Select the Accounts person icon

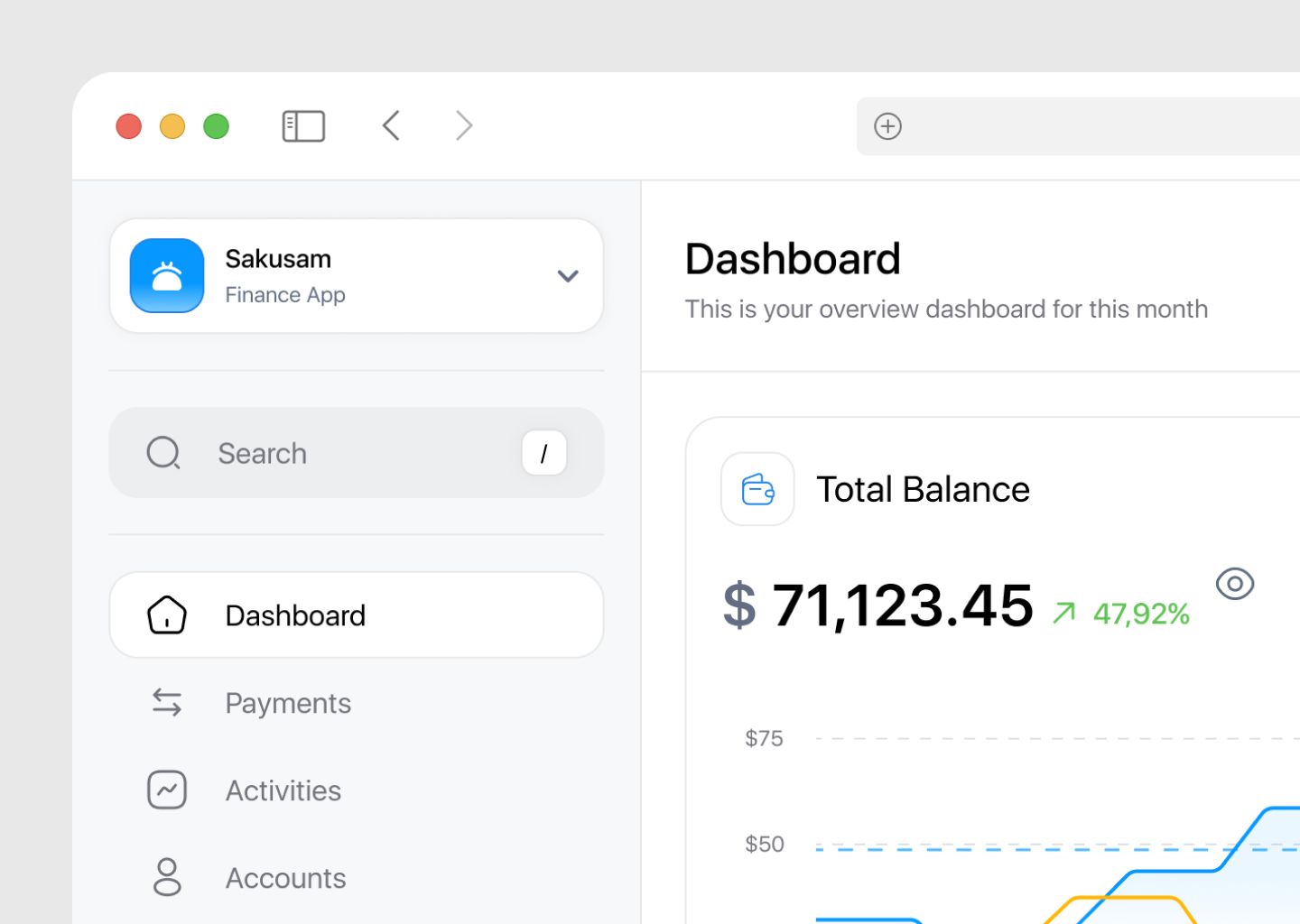click(166, 876)
